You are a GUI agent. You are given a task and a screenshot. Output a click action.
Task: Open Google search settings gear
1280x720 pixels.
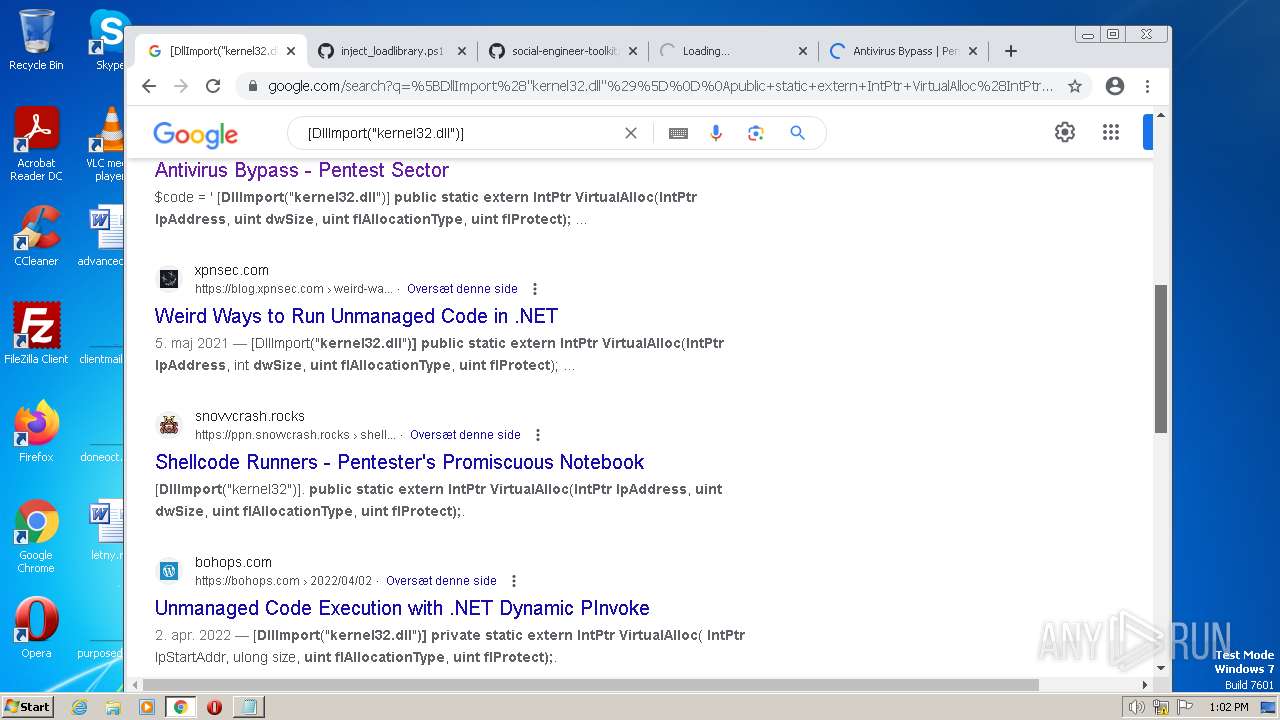click(1065, 132)
